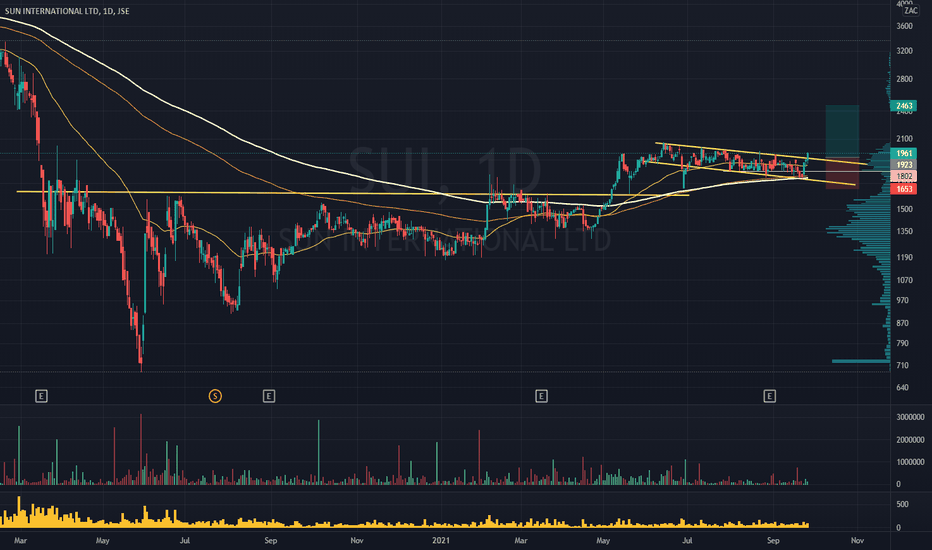
Task: Open the orange S split marker
Action: pos(215,395)
